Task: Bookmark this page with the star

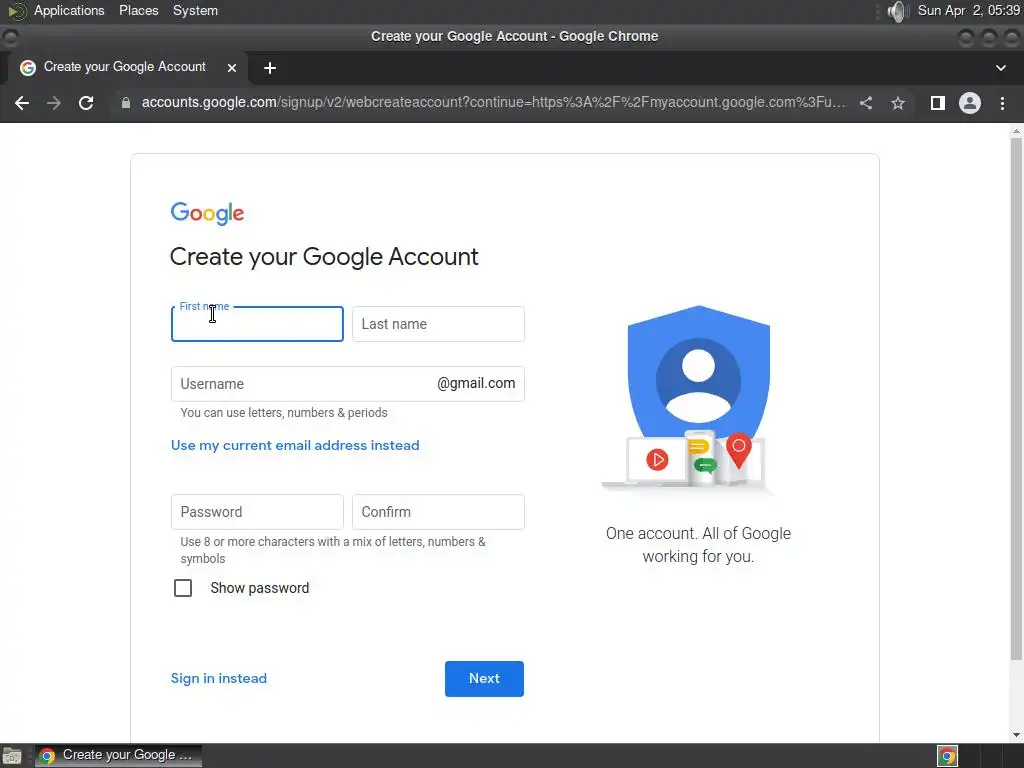Action: coord(898,103)
